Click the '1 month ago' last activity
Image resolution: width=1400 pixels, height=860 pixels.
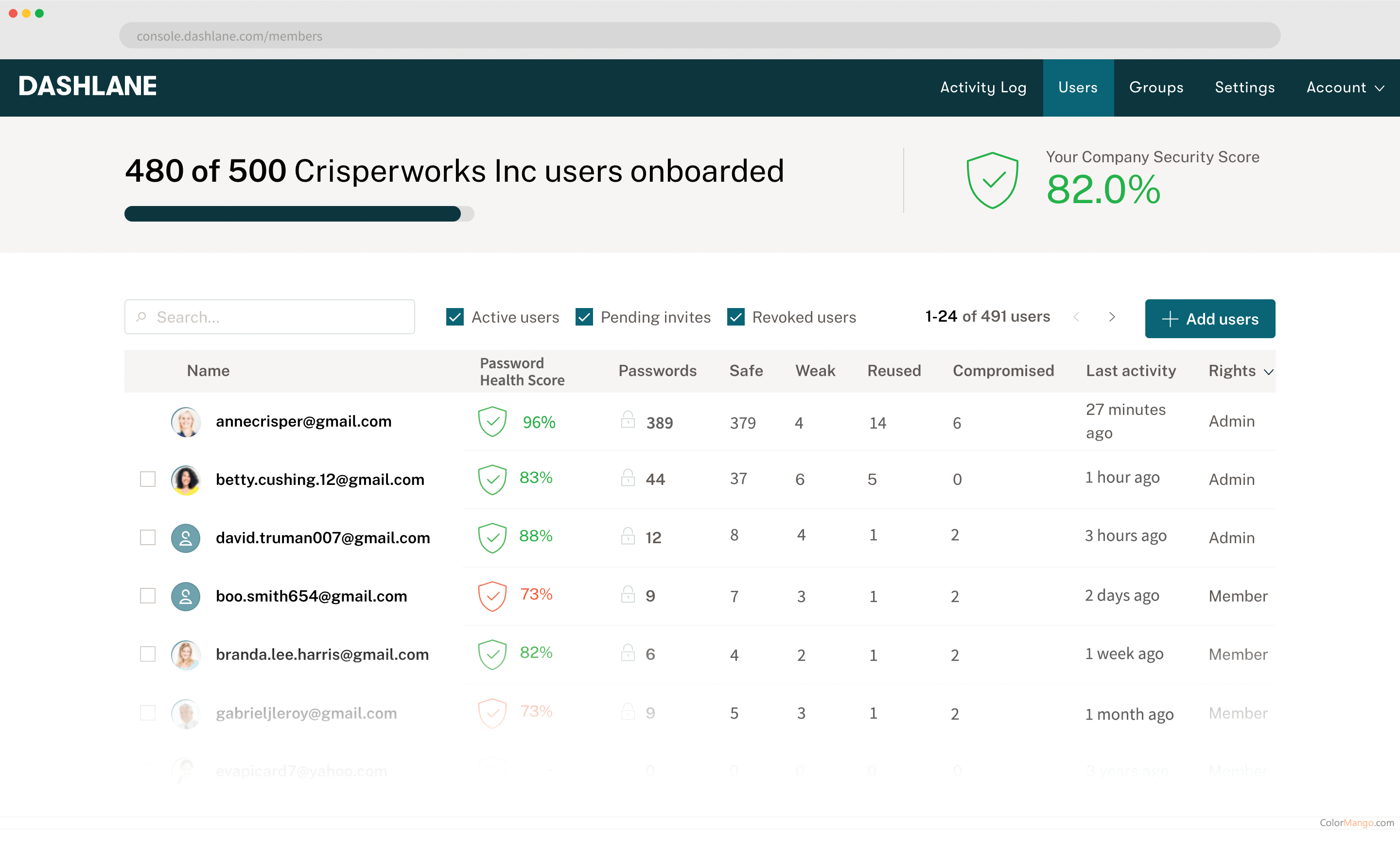point(1129,714)
